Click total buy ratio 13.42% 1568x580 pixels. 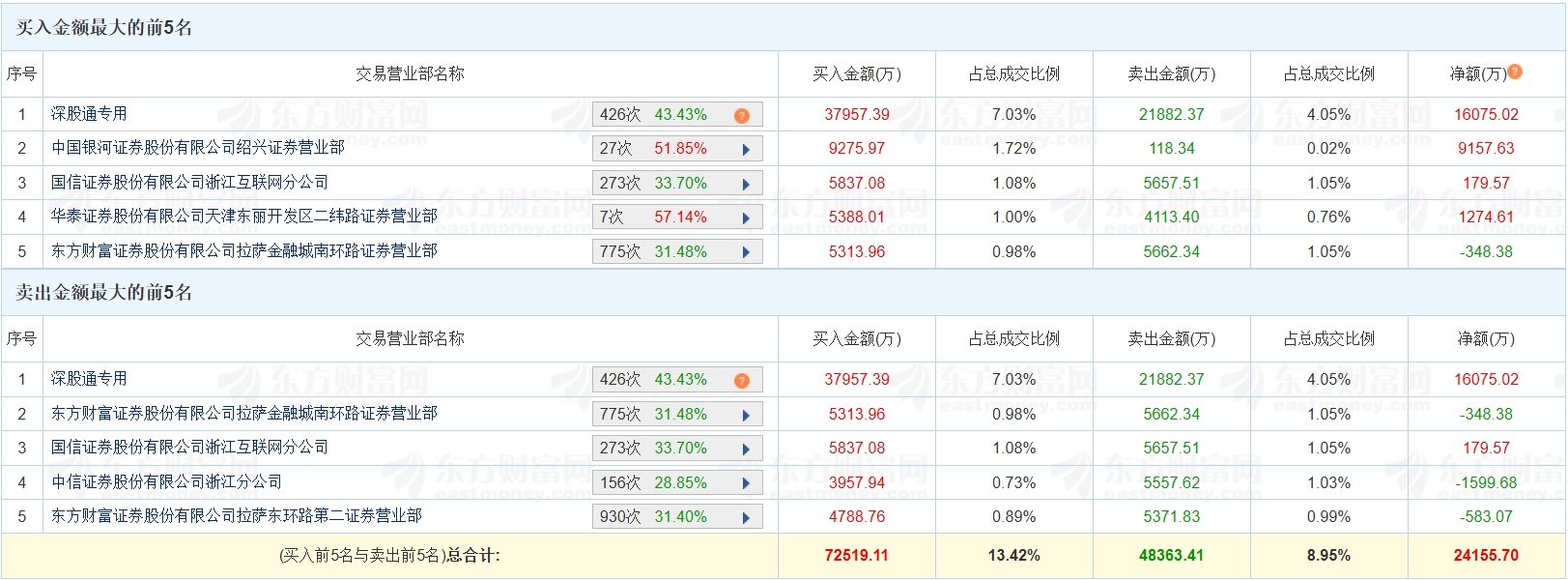[x=1014, y=555]
